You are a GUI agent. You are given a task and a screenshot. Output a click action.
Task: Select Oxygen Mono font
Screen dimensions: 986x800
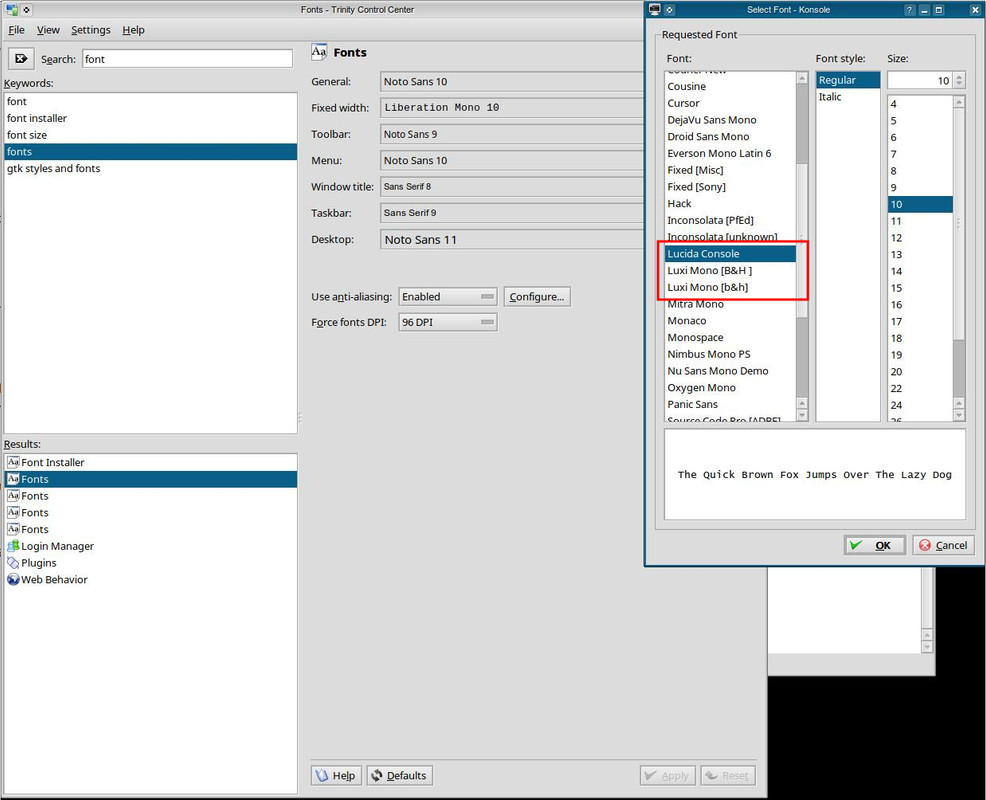pos(730,387)
